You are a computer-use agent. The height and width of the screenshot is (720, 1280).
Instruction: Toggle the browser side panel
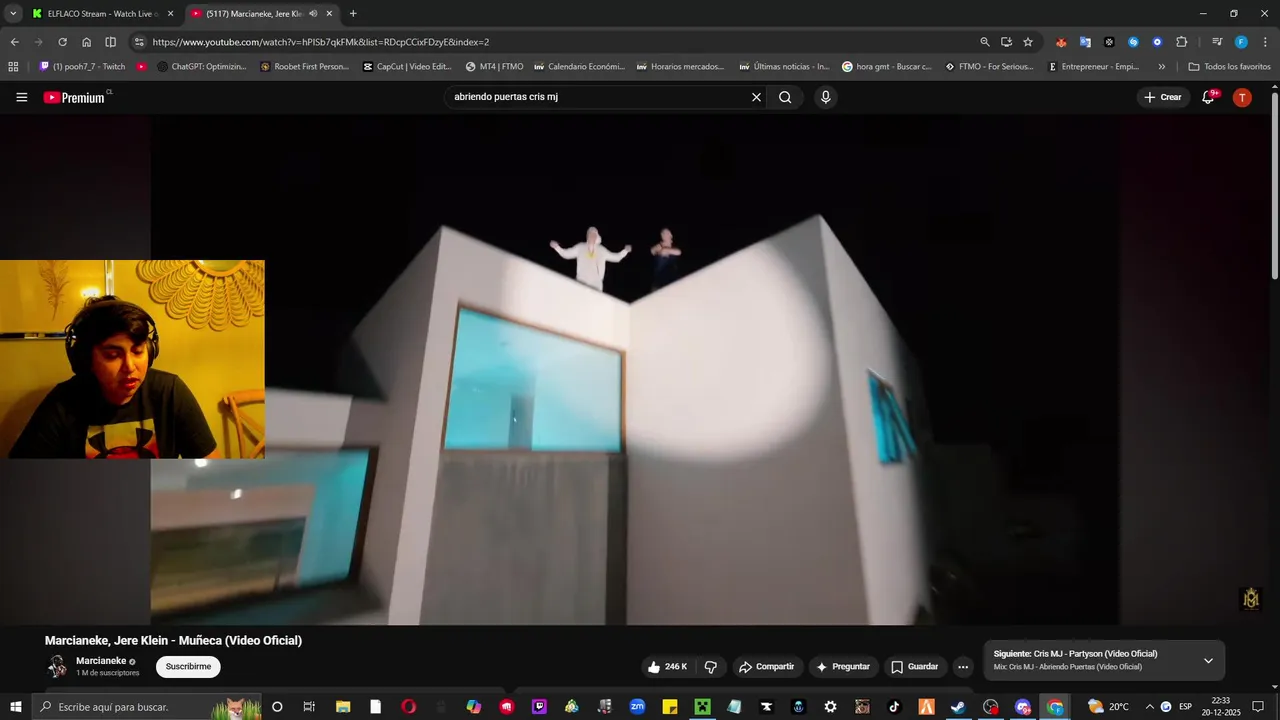(x=110, y=42)
